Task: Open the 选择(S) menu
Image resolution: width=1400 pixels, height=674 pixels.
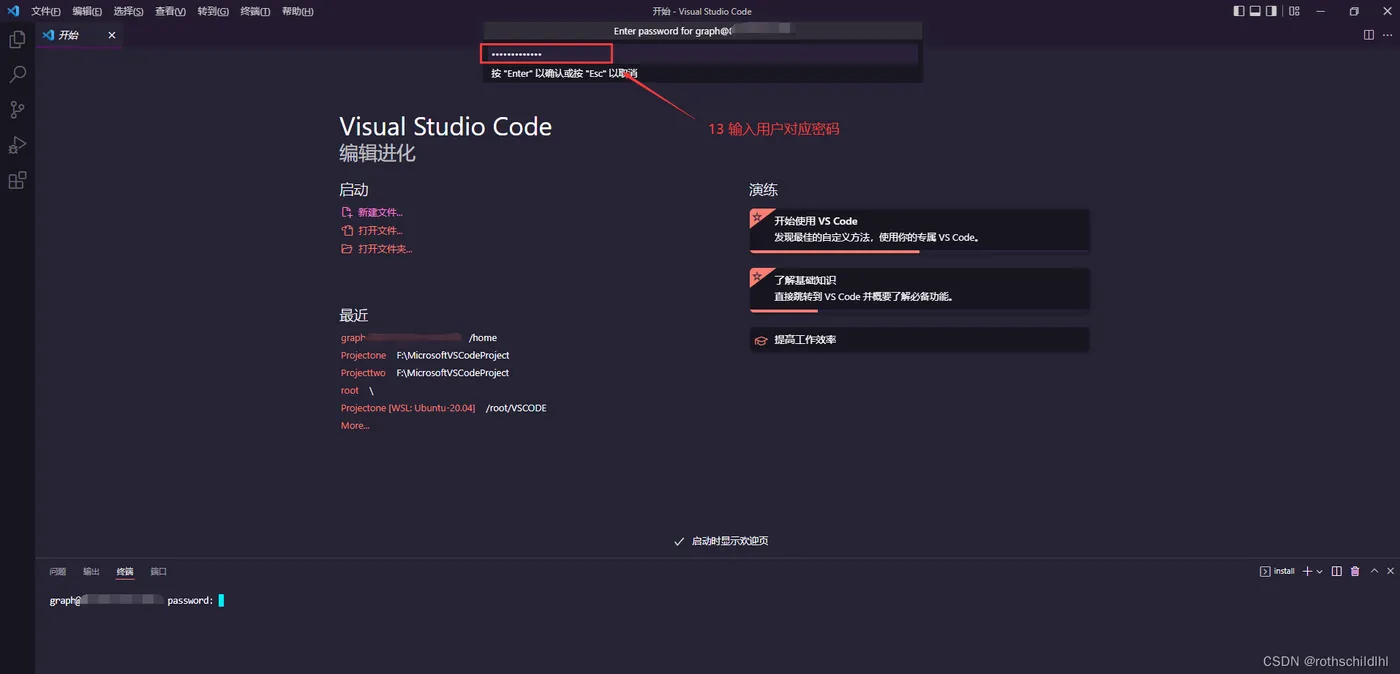Action: tap(128, 11)
